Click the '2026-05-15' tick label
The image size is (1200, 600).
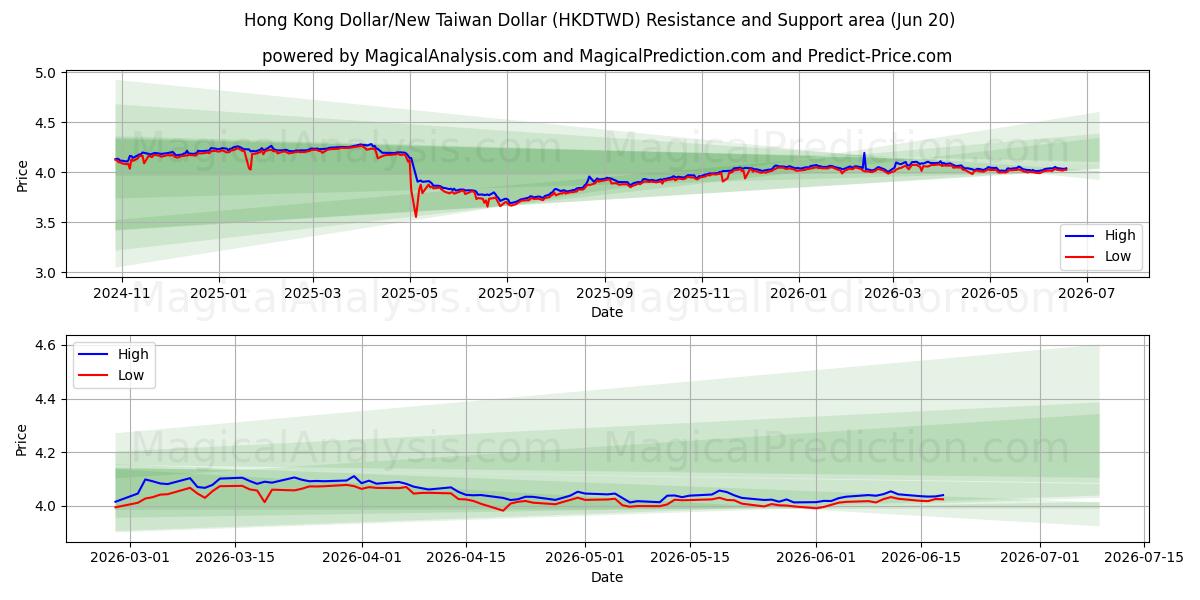pyautogui.click(x=688, y=558)
